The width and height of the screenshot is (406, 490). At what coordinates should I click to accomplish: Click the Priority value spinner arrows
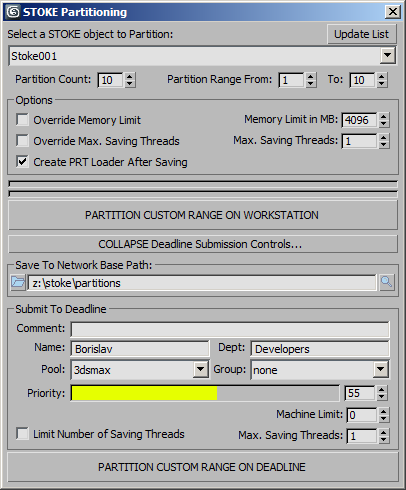coord(382,393)
